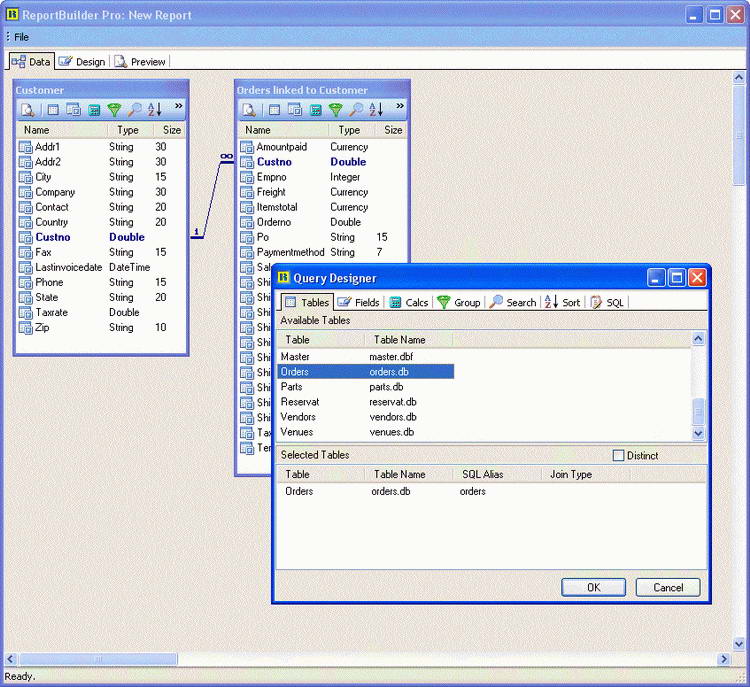Click Fields icon in Orders panel toolbar

pos(295,110)
